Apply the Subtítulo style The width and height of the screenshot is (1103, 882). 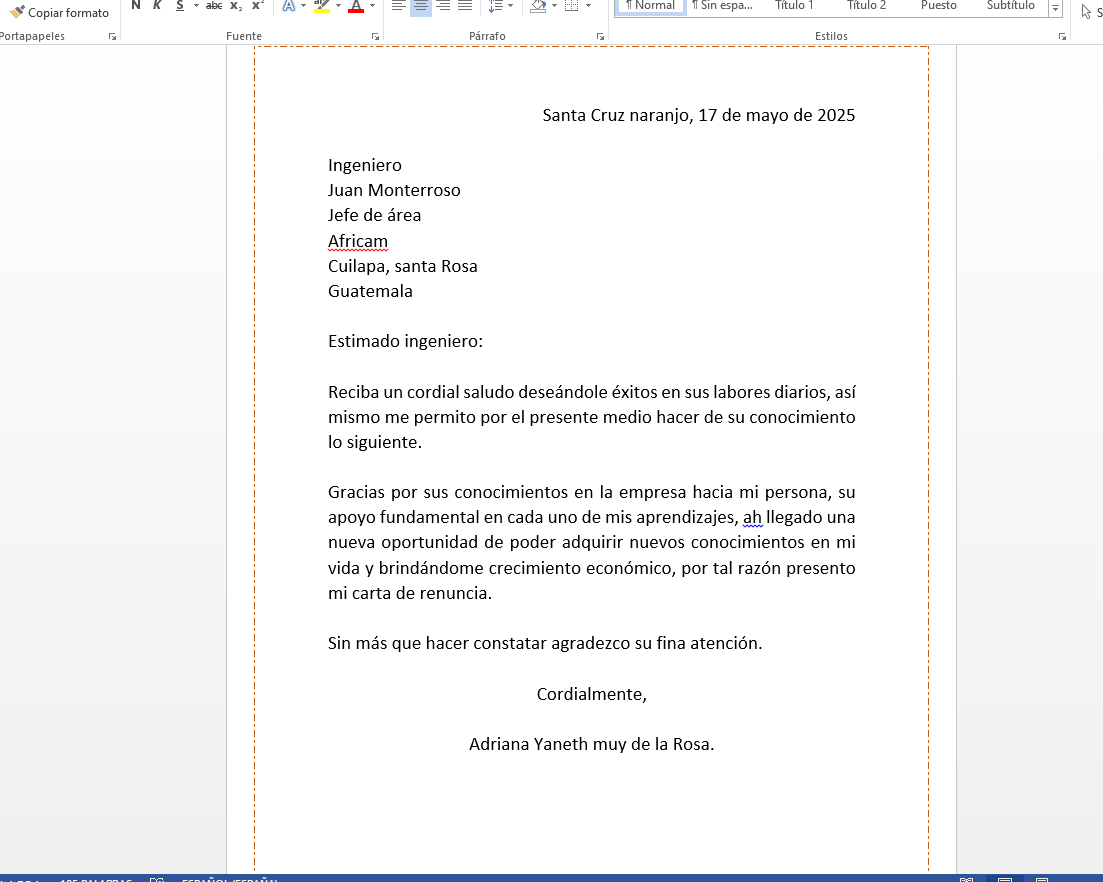click(1011, 6)
